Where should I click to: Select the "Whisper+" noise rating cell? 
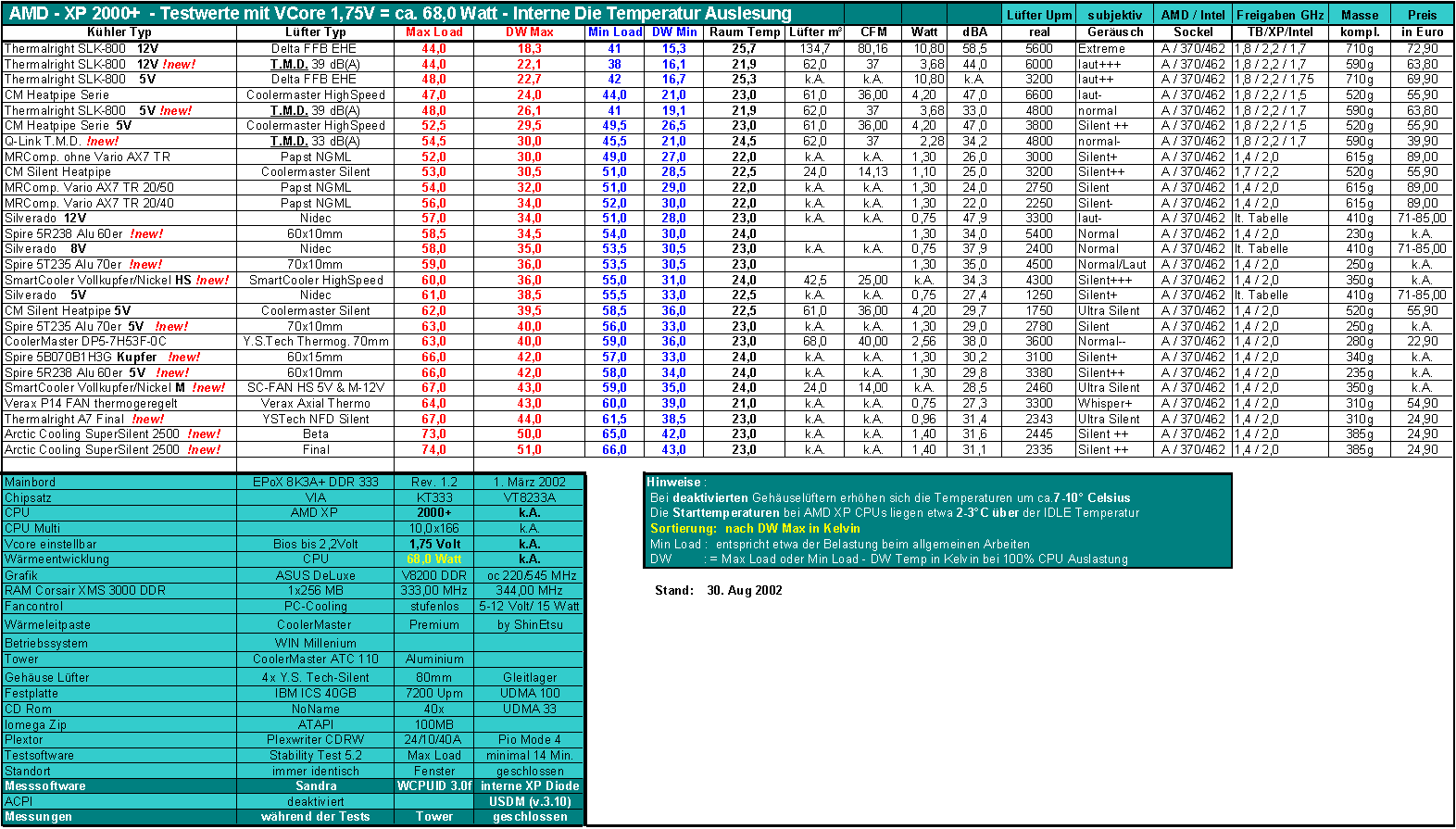pos(1105,403)
